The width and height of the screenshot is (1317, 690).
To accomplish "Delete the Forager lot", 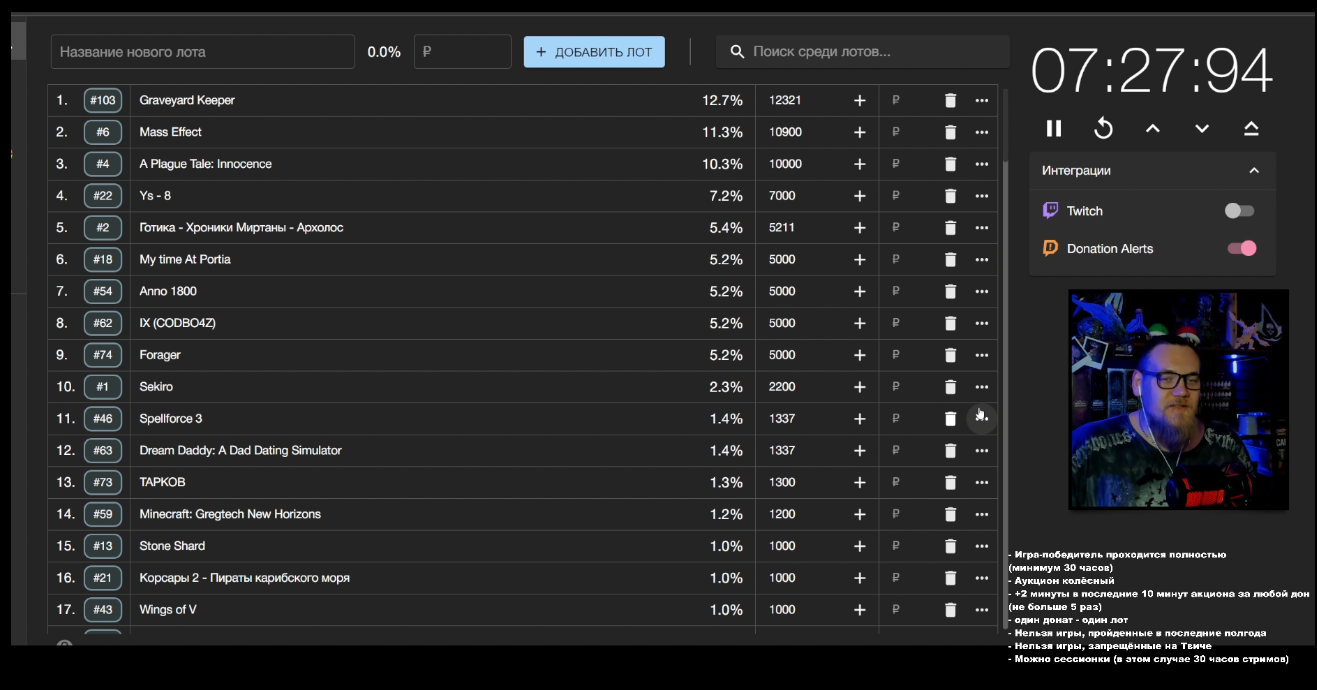I will point(950,355).
